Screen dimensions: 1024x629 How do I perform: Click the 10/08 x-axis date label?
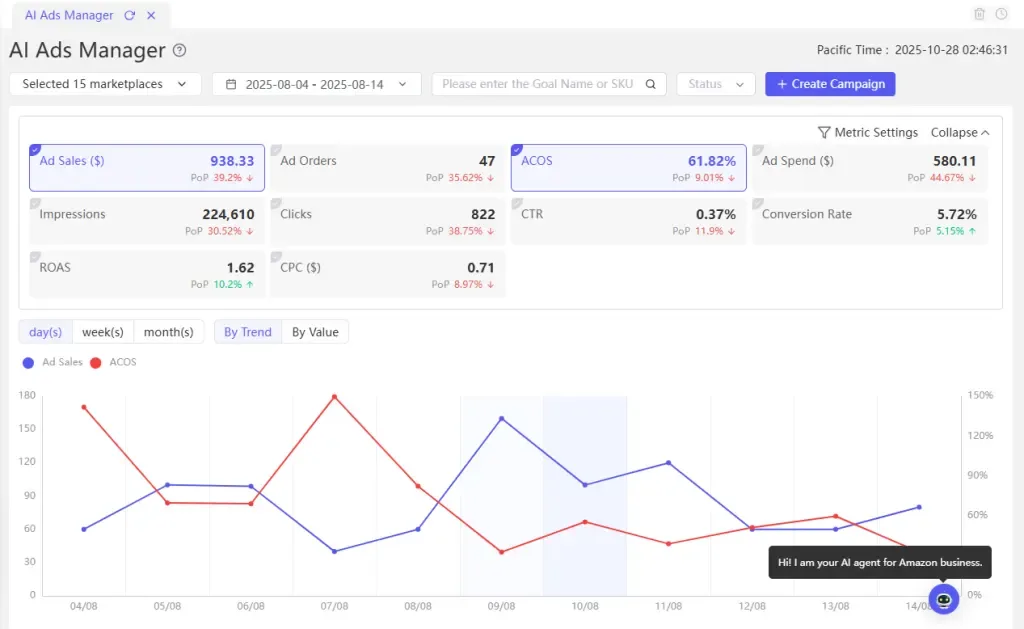tap(585, 606)
